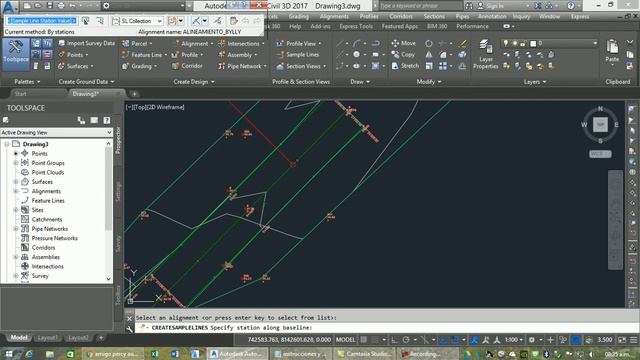Select the Circle draw tool
640x360 pixels.
pos(356,54)
